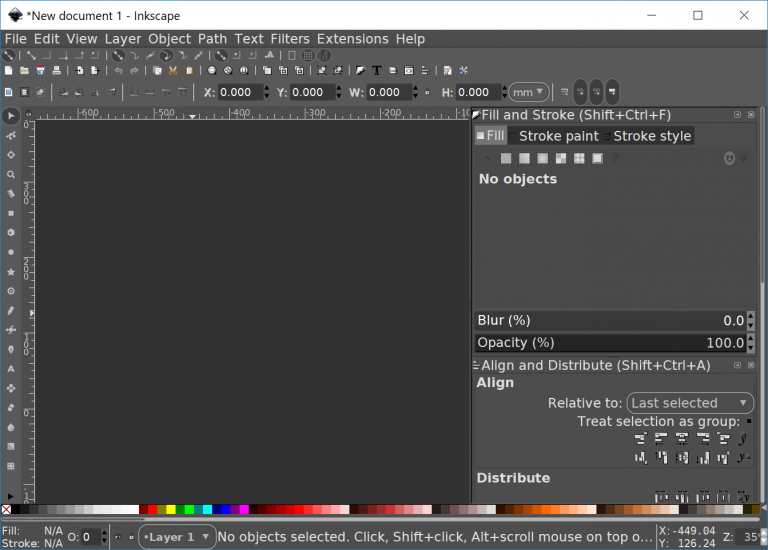This screenshot has height=550, width=768.
Task: Toggle Treat selection as group checkbox
Action: click(x=749, y=422)
